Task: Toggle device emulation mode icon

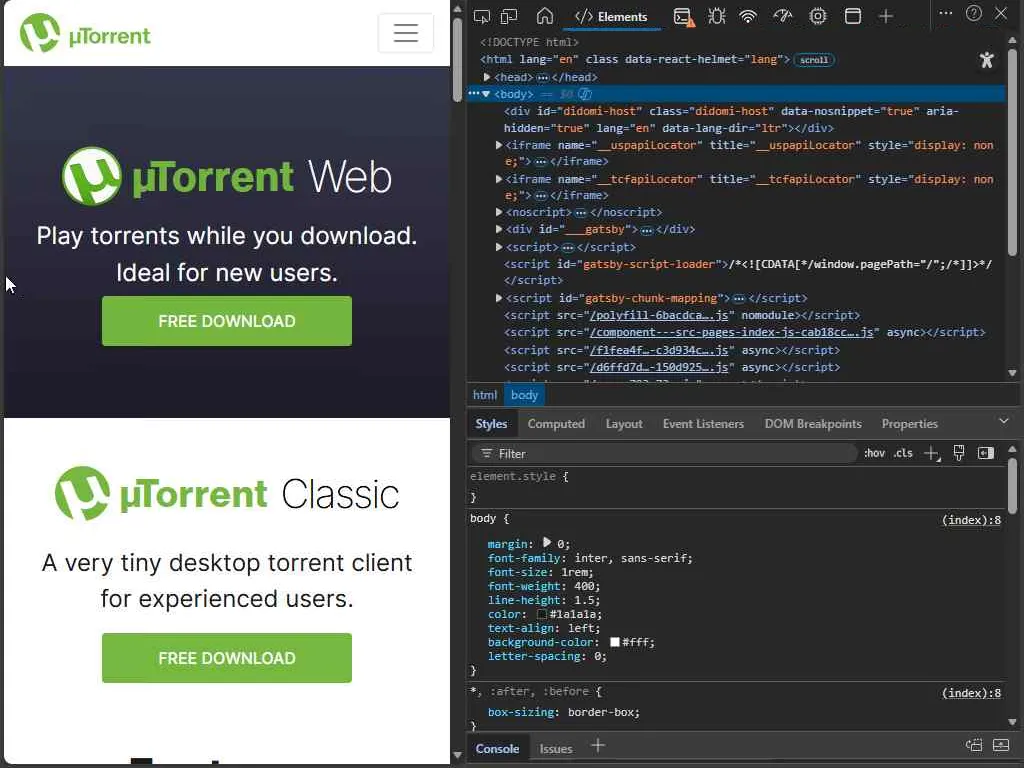Action: click(509, 16)
